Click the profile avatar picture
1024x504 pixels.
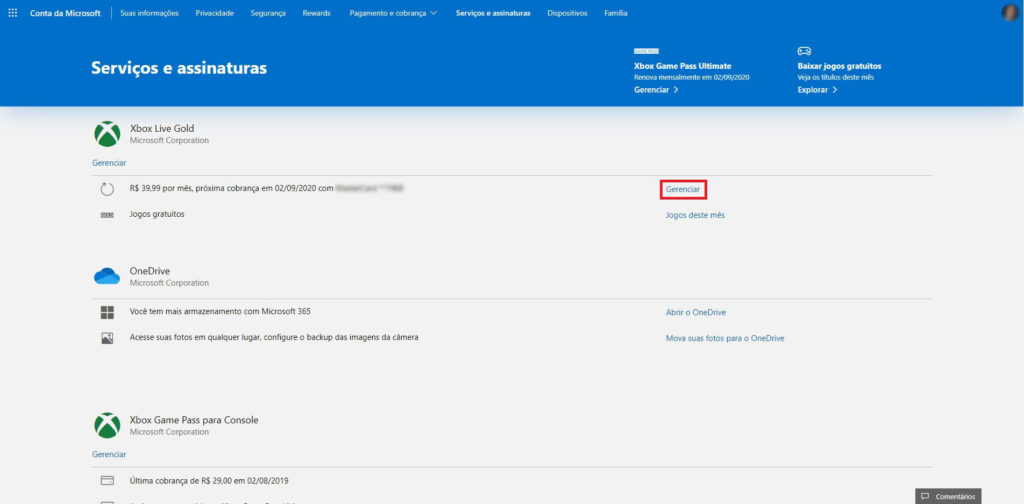click(1009, 13)
